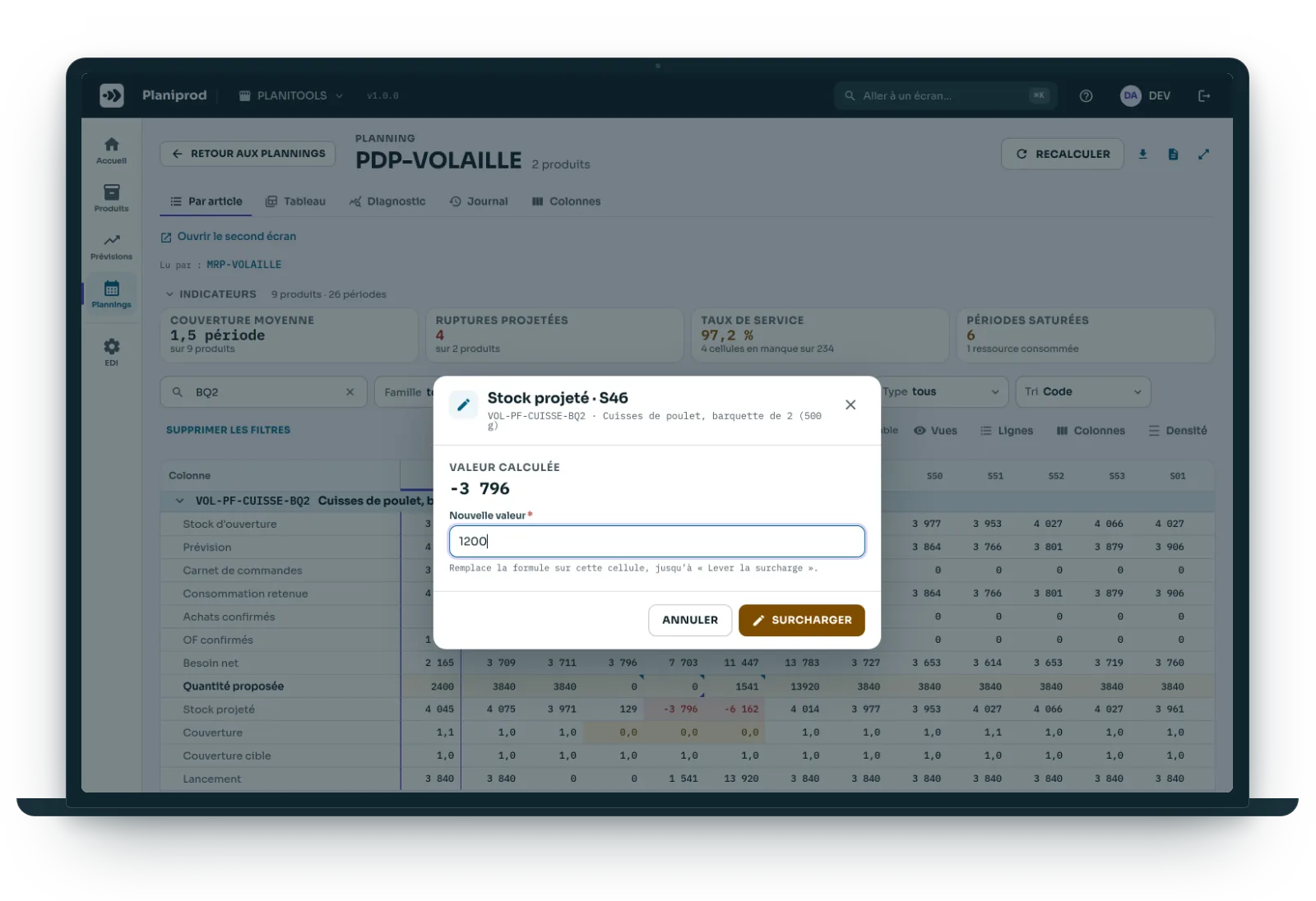The height and width of the screenshot is (901, 1316).
Task: Click RETOUR AUX PLANNINGS button
Action: pyautogui.click(x=248, y=154)
